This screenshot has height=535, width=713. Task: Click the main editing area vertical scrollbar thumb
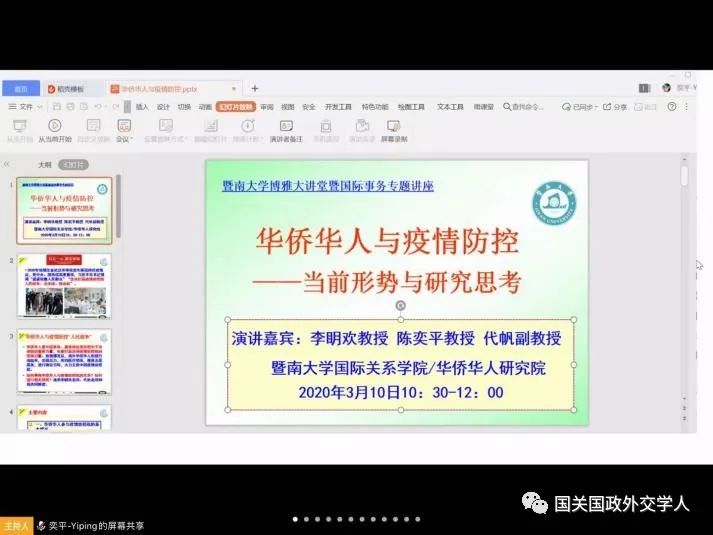[684, 175]
